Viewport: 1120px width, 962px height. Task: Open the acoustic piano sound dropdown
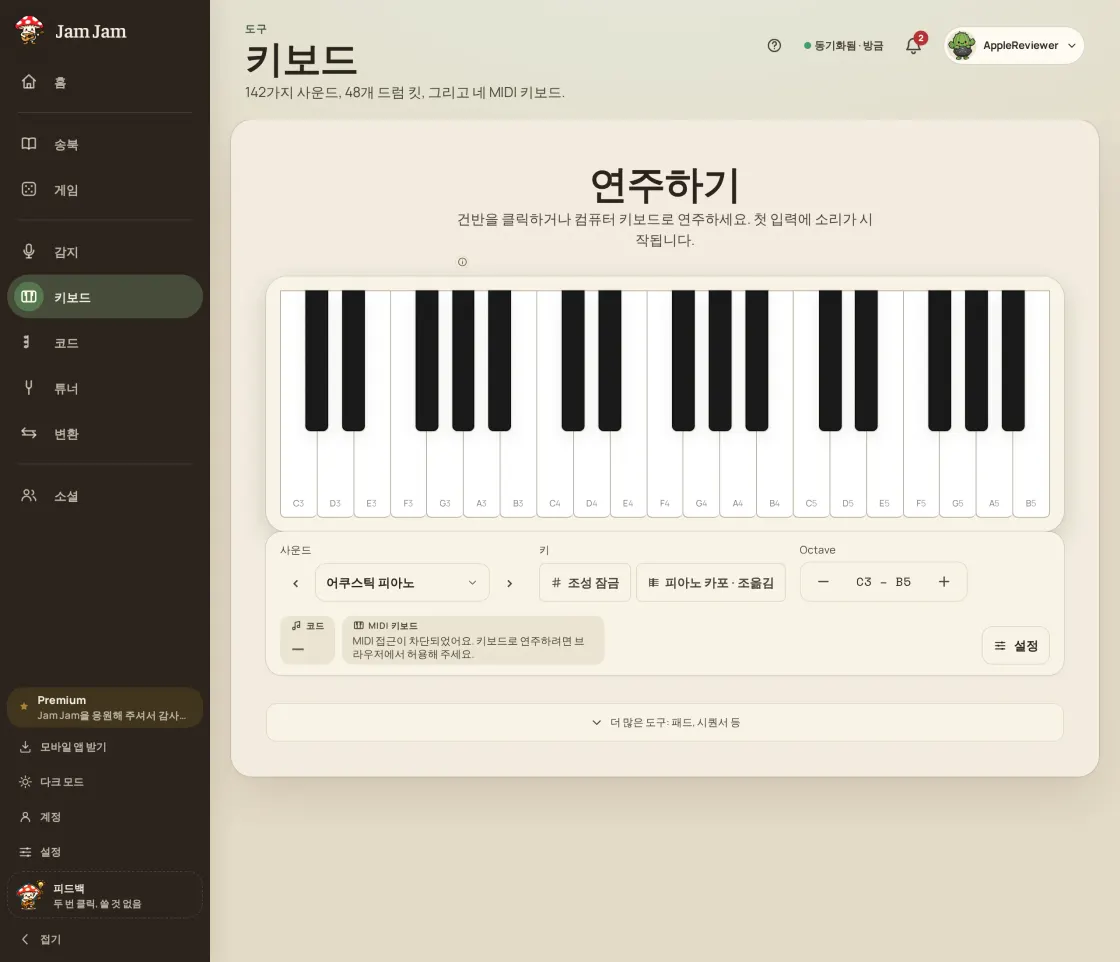pos(402,583)
